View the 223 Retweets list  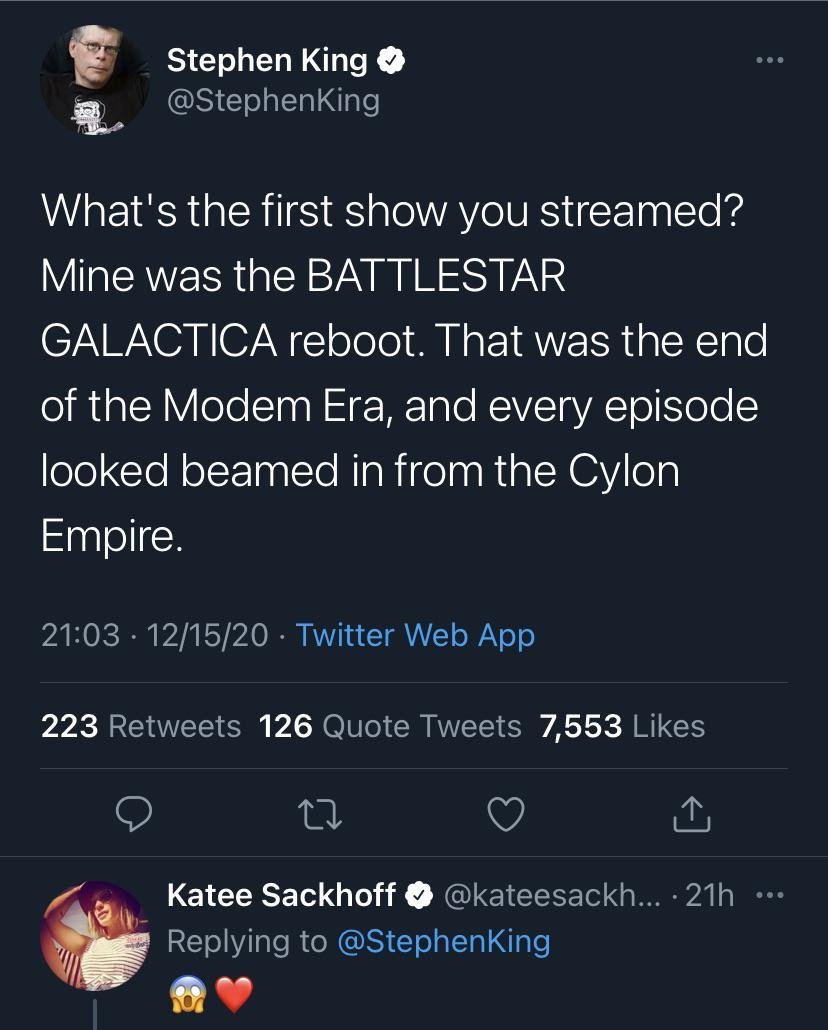coord(141,726)
